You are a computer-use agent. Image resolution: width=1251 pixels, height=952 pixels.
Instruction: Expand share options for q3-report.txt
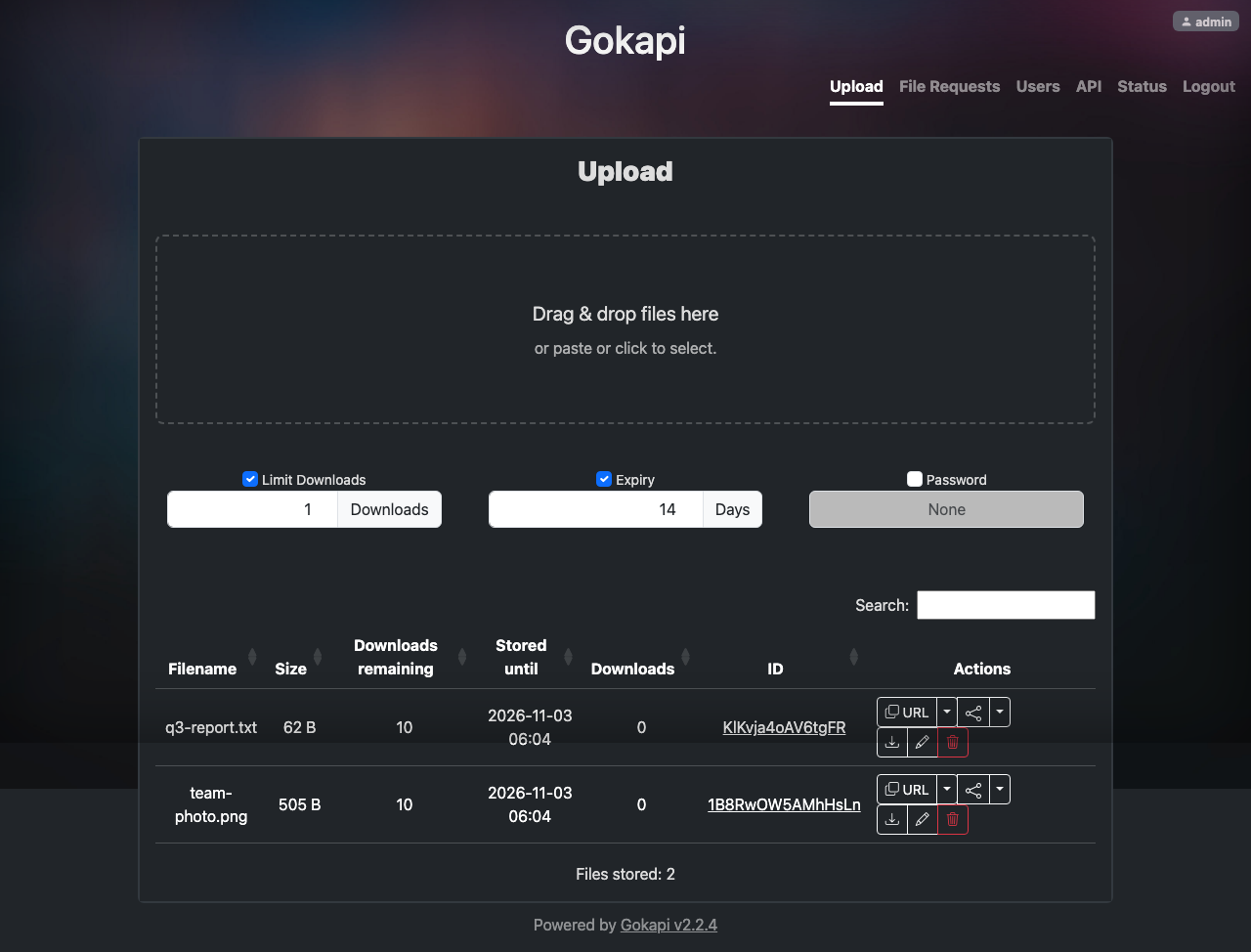(x=1000, y=713)
